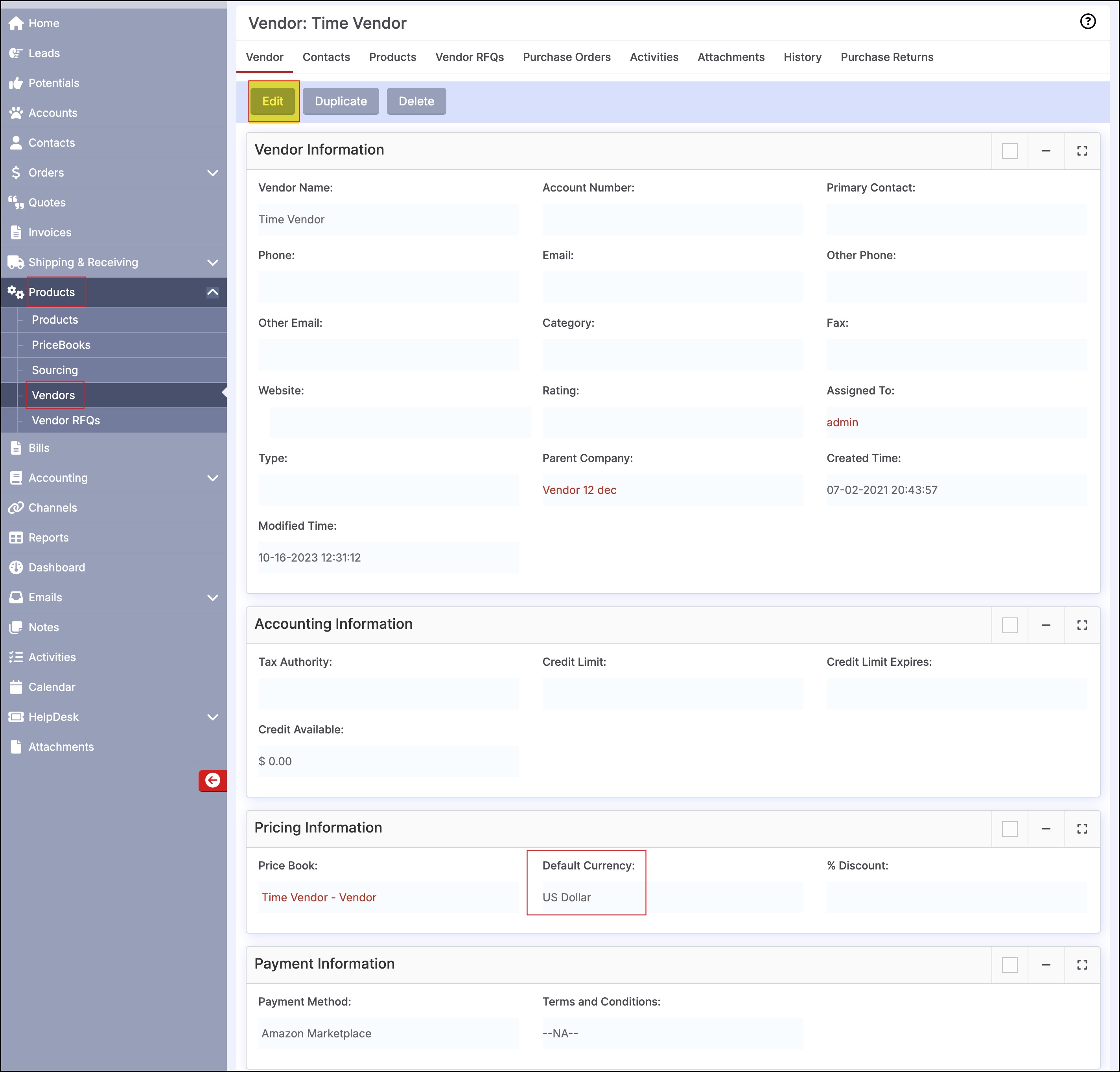Image resolution: width=1120 pixels, height=1072 pixels.
Task: Toggle the Accounting Information panel checkbox
Action: 1010,625
